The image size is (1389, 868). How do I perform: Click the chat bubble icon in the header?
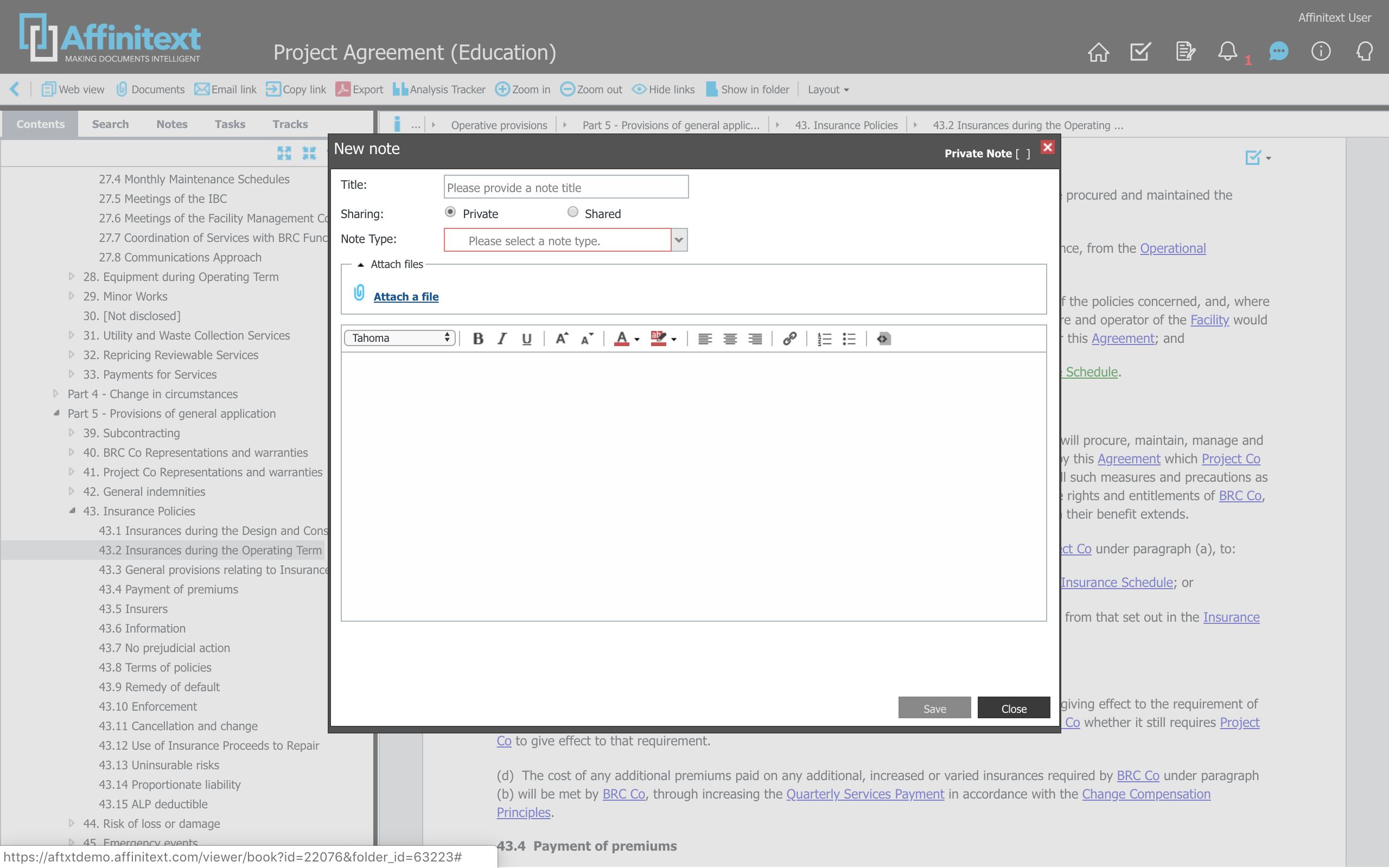coord(1278,52)
